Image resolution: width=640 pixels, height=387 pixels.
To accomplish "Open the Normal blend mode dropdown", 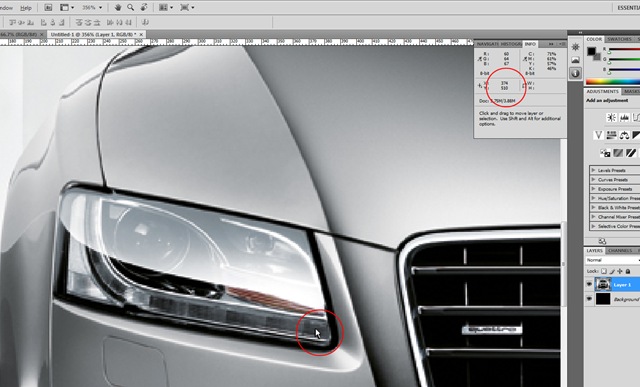I will [x=612, y=260].
